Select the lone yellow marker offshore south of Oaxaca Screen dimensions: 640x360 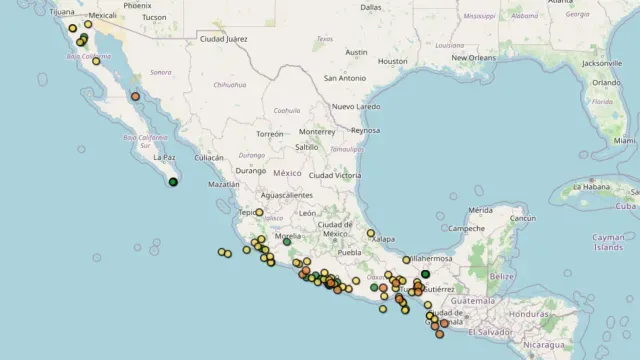pyautogui.click(x=382, y=309)
